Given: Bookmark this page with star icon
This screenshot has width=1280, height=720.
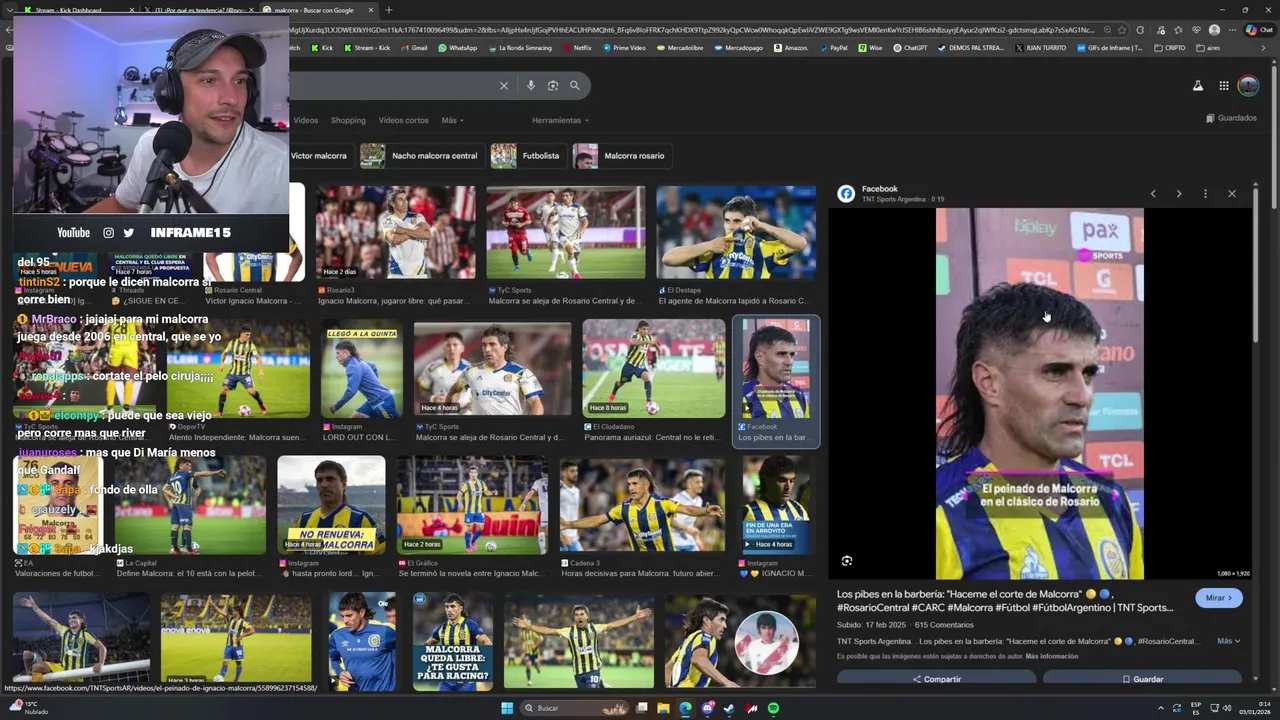Looking at the screenshot, I should tap(1123, 30).
